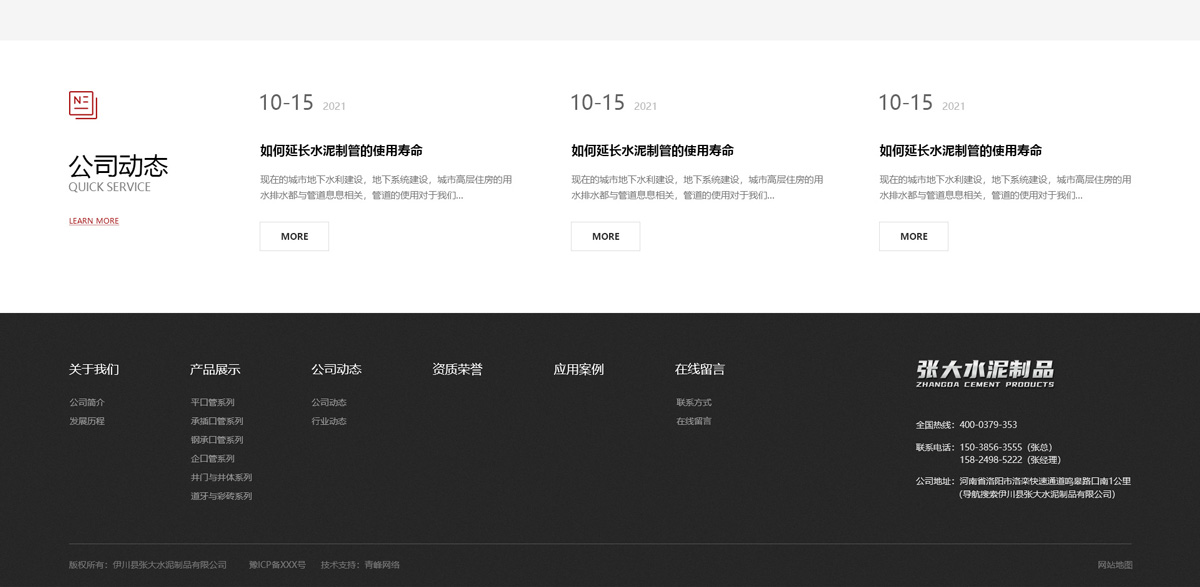1200x587 pixels.
Task: Open the first article title 如何延长水泥制管的使用寿命
Action: [341, 151]
